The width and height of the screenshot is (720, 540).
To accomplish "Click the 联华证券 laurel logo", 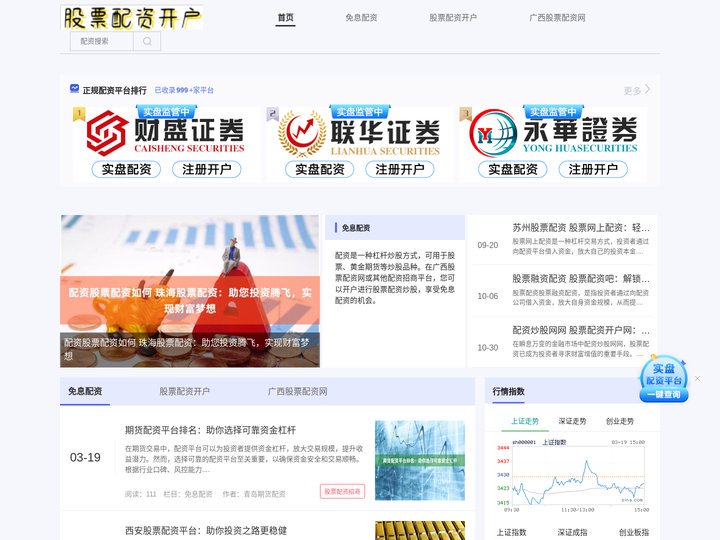I will tap(302, 133).
